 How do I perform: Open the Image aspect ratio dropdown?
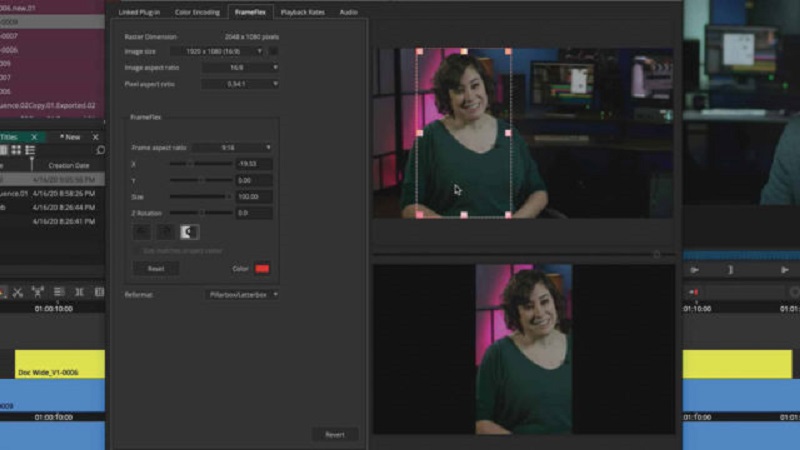click(x=240, y=68)
